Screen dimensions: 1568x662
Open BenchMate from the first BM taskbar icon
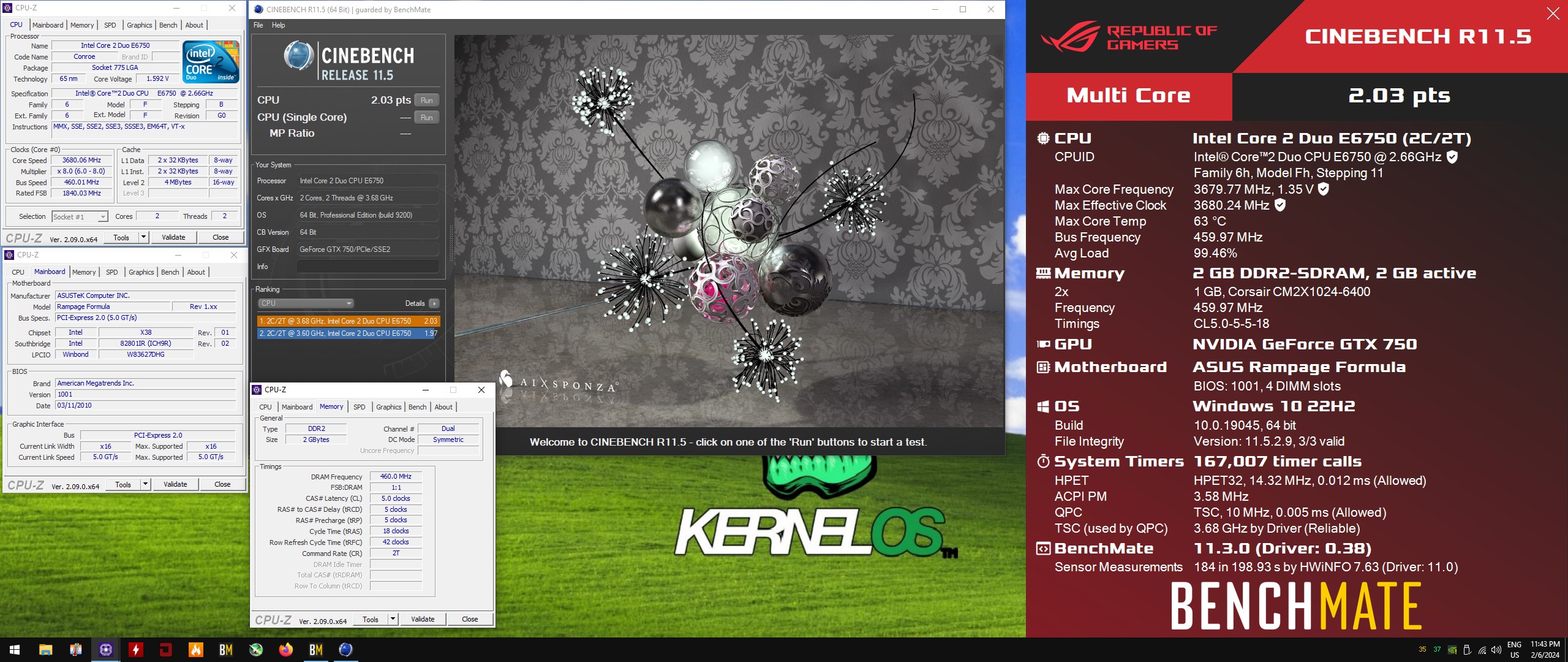pyautogui.click(x=226, y=650)
